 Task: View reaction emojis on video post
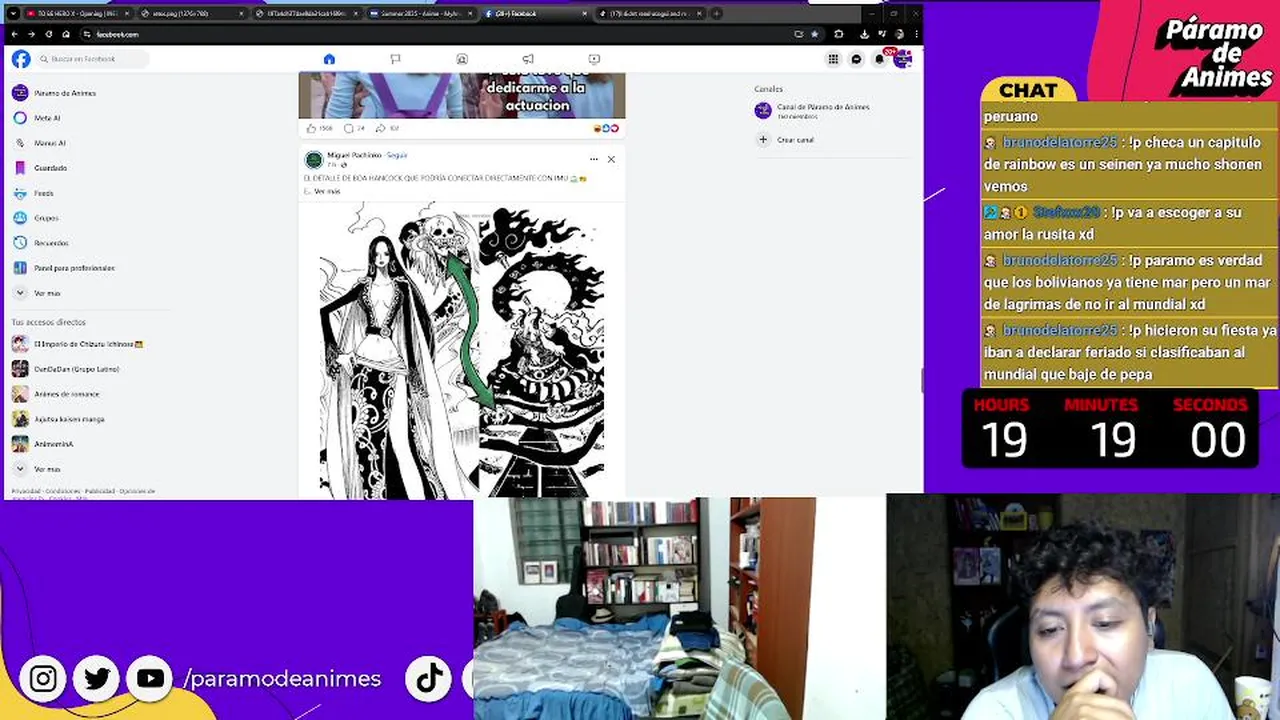click(607, 128)
